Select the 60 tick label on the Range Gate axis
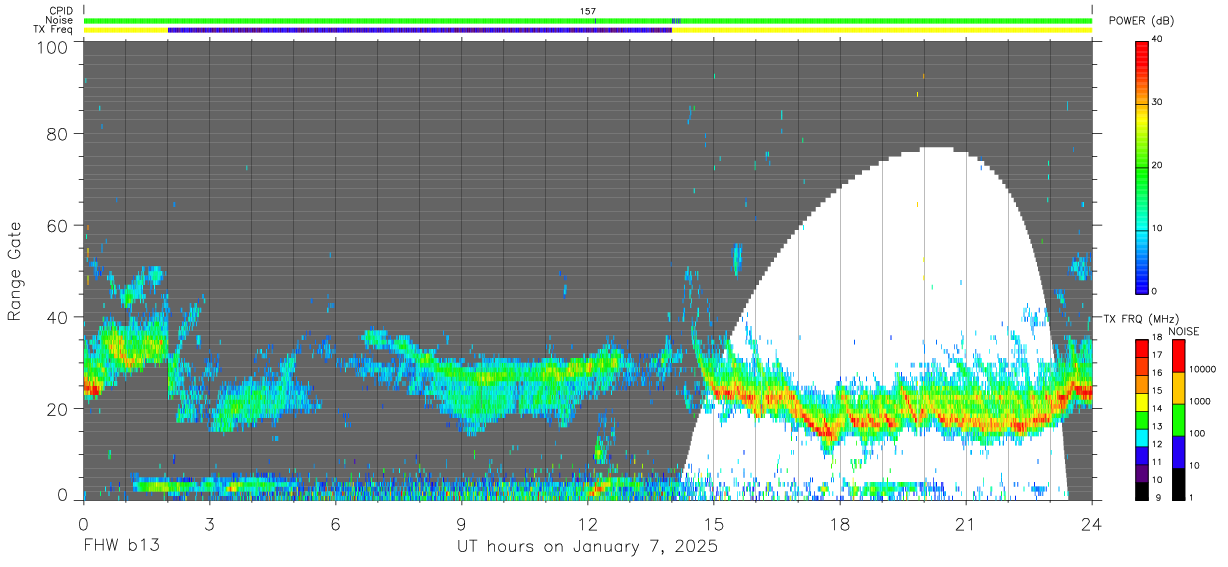The image size is (1228, 567). pyautogui.click(x=57, y=226)
